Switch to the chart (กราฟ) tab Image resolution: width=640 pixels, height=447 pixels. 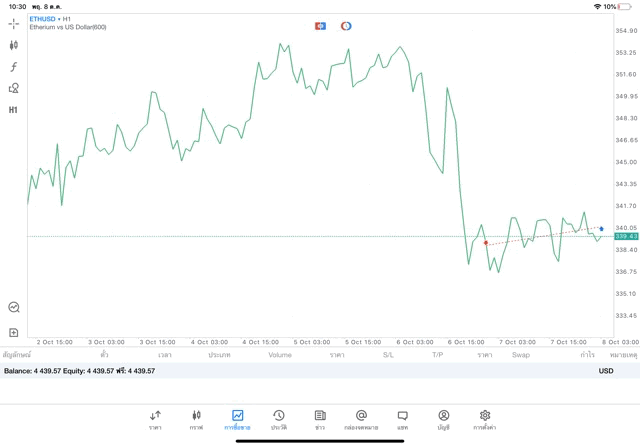click(196, 419)
